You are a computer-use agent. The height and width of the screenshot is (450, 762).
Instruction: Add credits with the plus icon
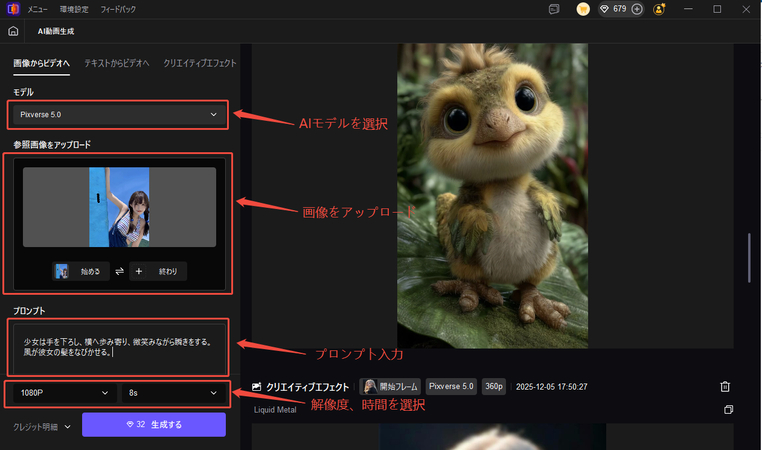(637, 9)
